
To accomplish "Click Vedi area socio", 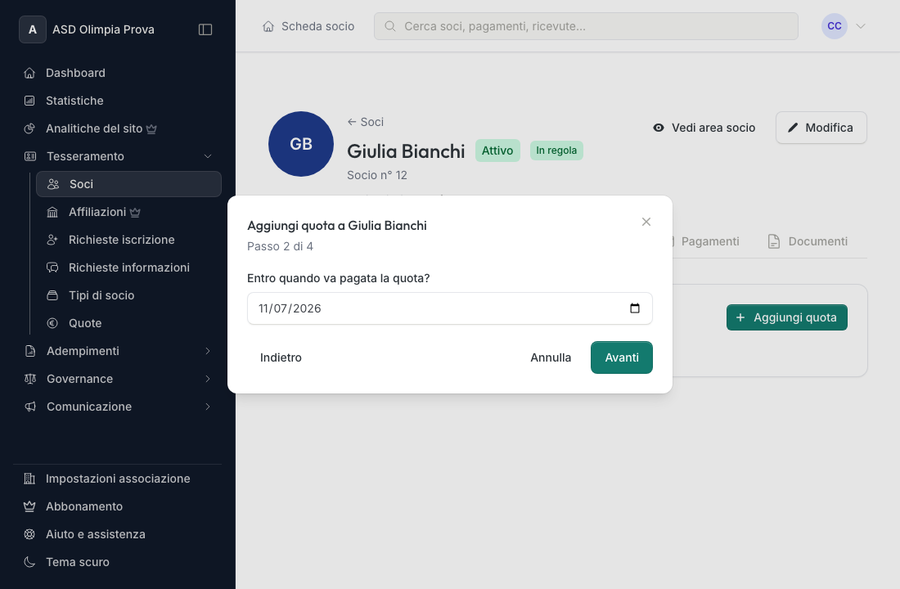I will tap(704, 128).
